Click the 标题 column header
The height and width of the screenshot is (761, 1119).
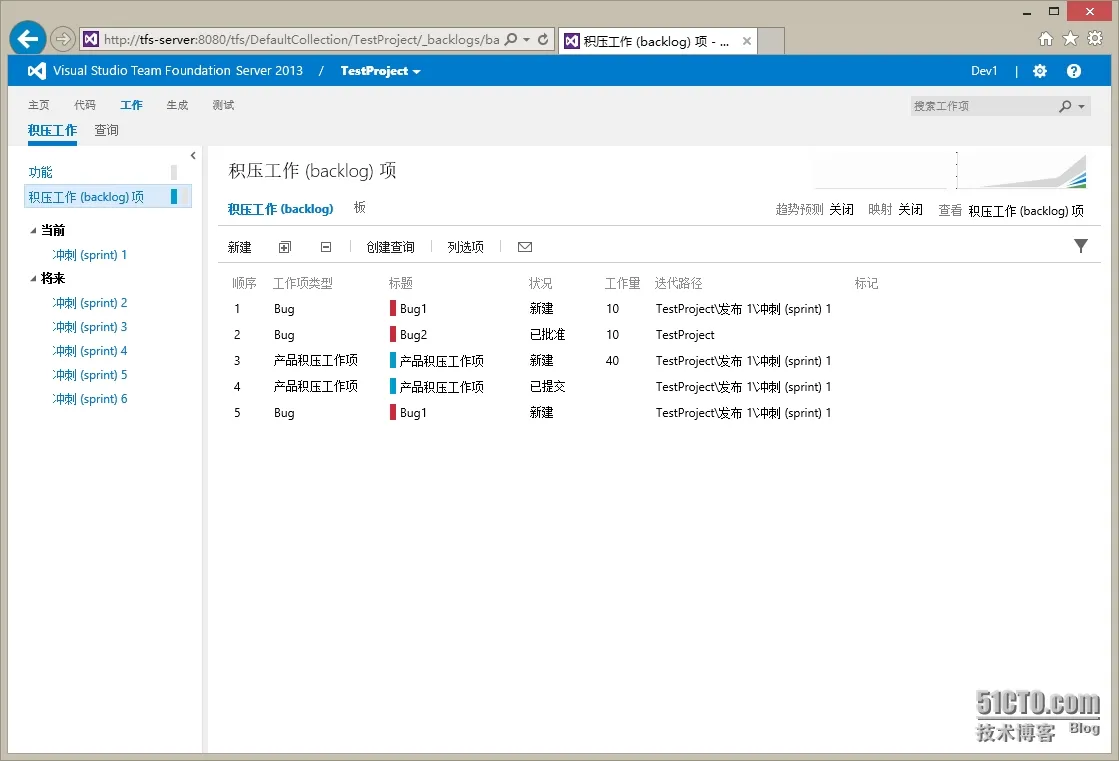tap(400, 283)
